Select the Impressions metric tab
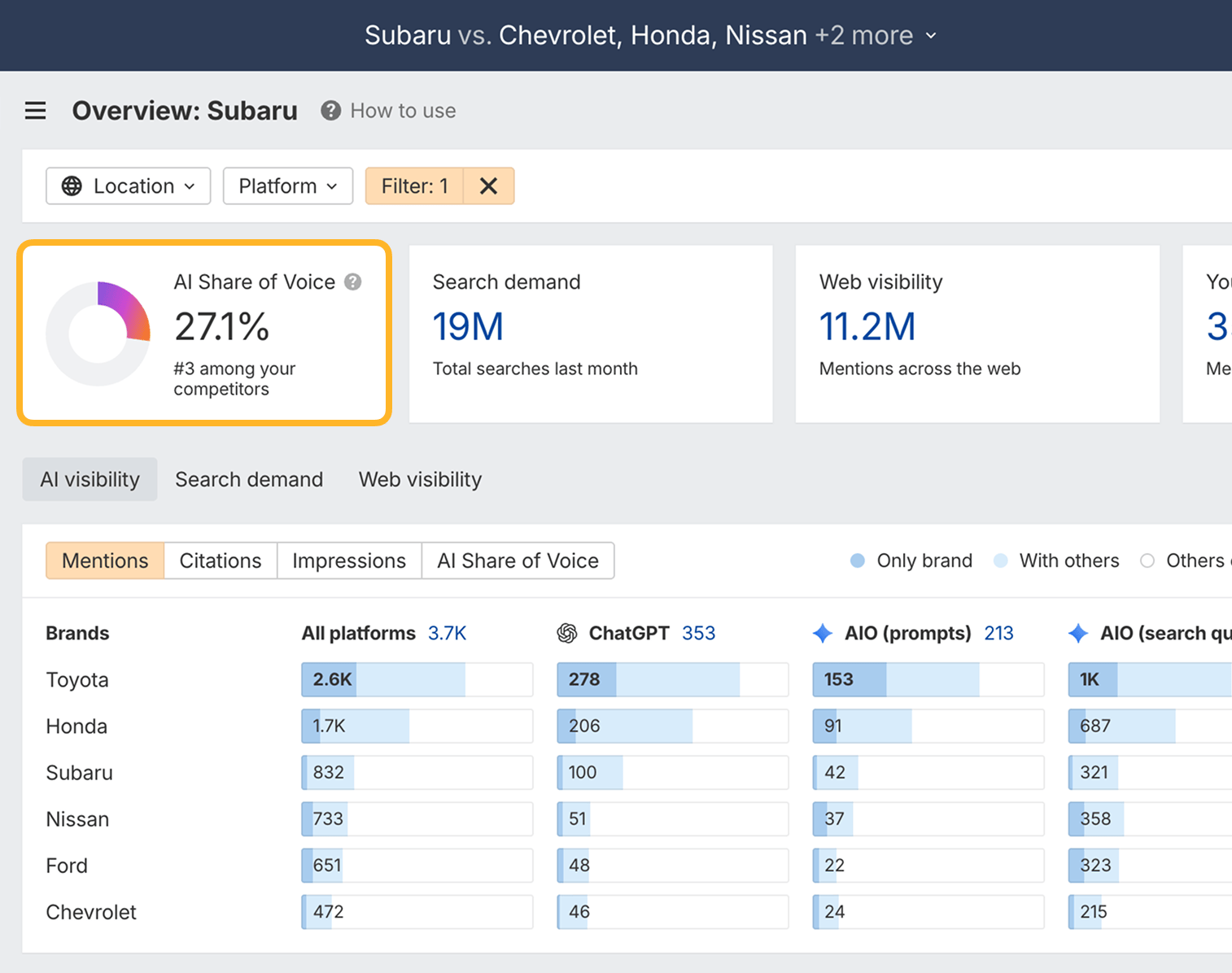1232x973 pixels. point(349,561)
